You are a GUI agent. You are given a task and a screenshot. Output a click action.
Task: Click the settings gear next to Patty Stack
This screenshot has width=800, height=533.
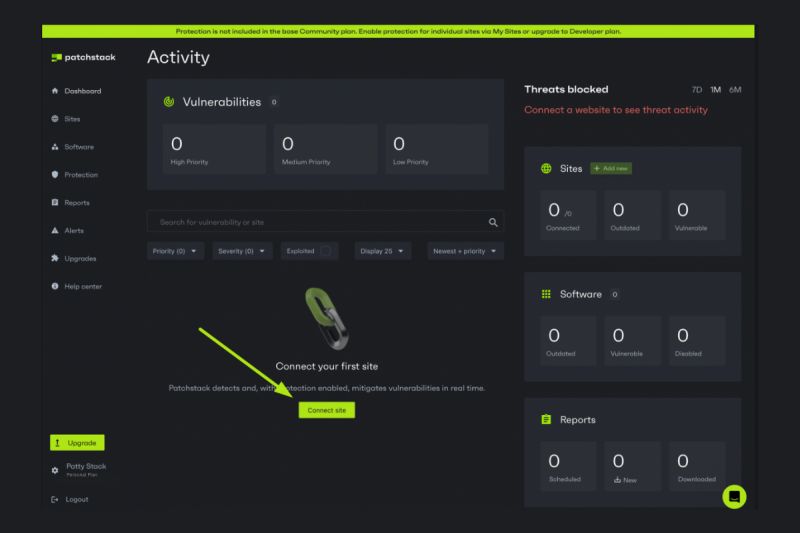(55, 470)
